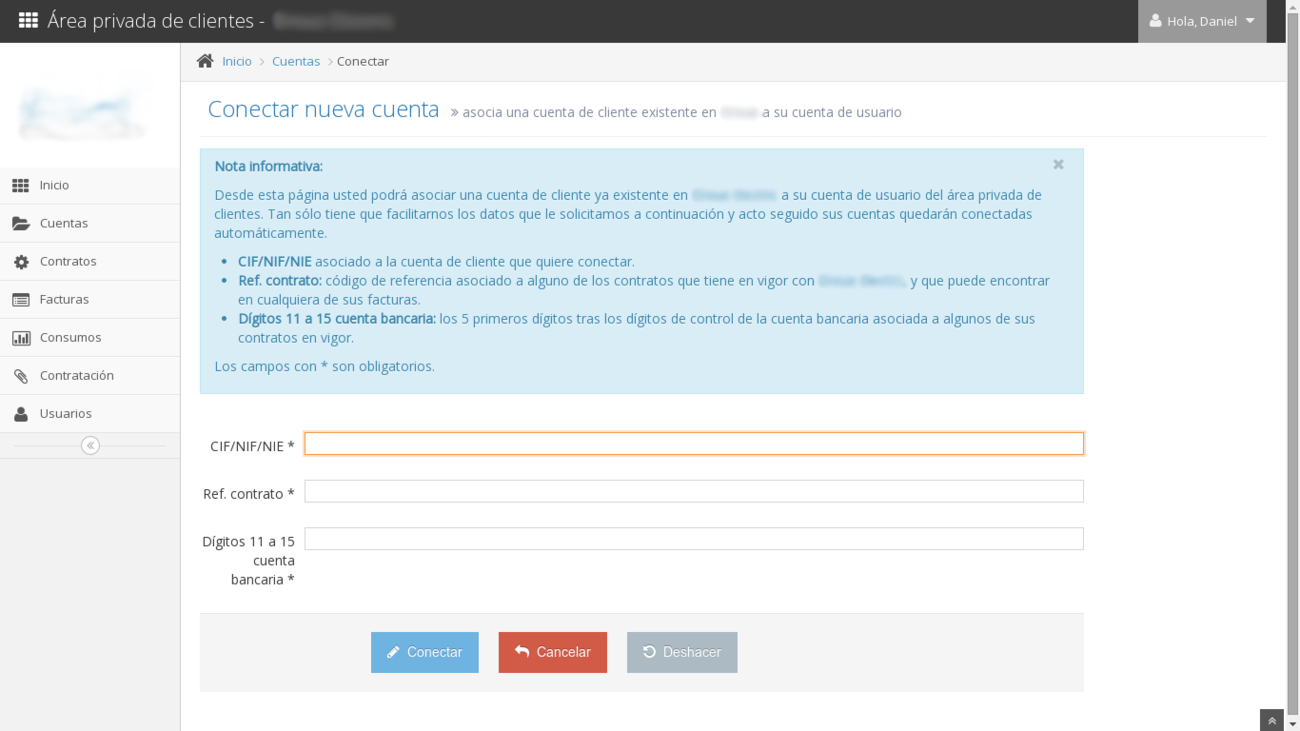Open the Inicio dashboard from sidebar
This screenshot has width=1300, height=731.
52,185
